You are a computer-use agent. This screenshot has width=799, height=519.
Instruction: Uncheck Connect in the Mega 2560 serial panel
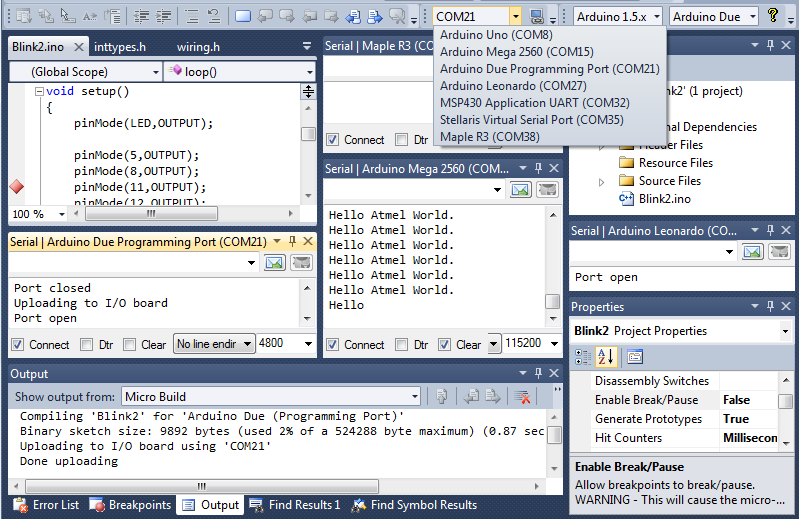click(332, 345)
